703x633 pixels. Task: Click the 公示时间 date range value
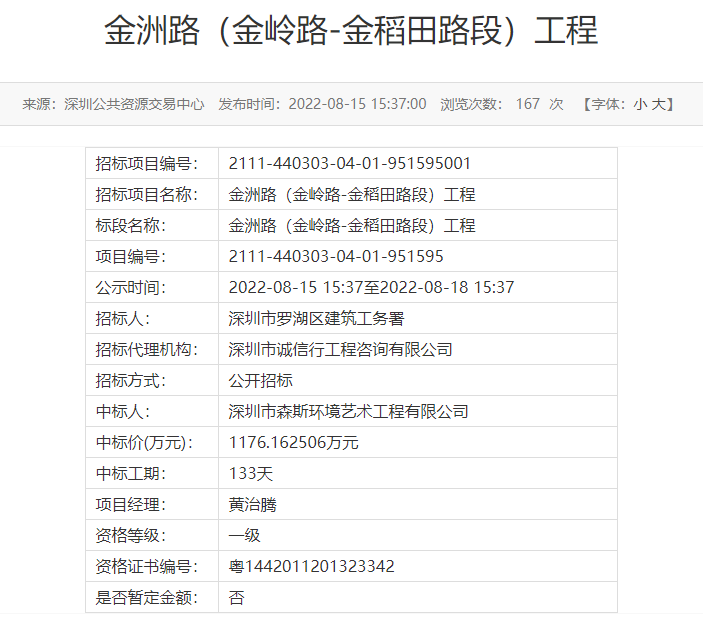click(371, 288)
